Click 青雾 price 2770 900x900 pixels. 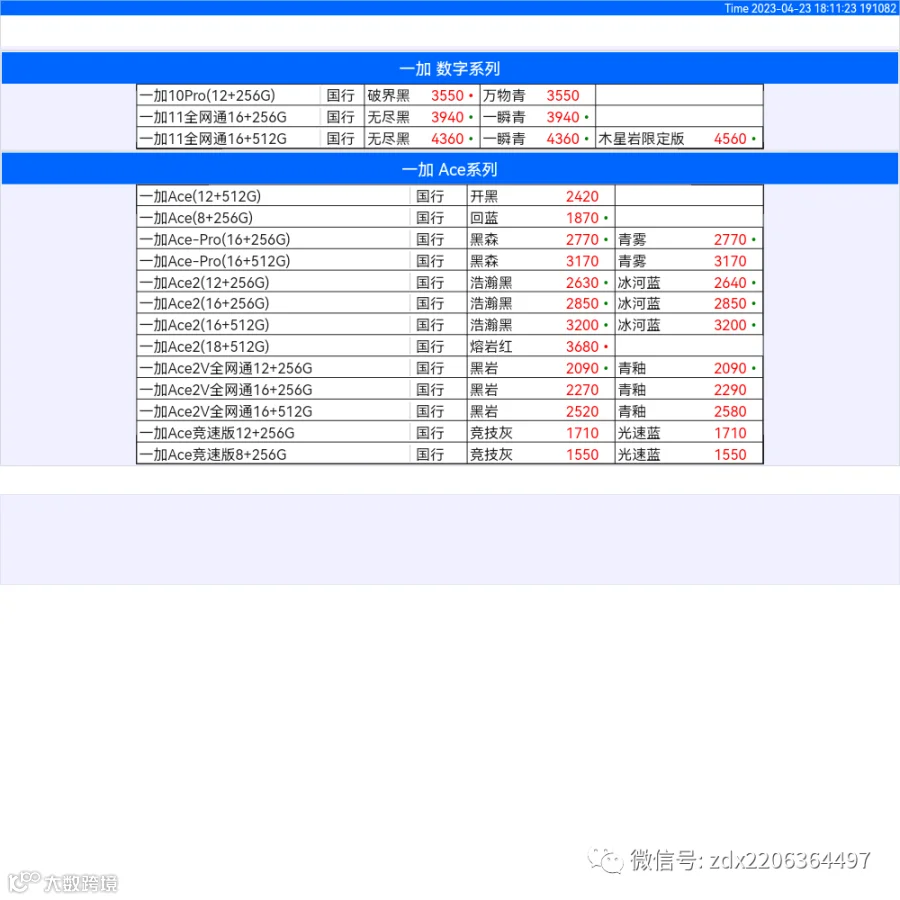(x=730, y=239)
